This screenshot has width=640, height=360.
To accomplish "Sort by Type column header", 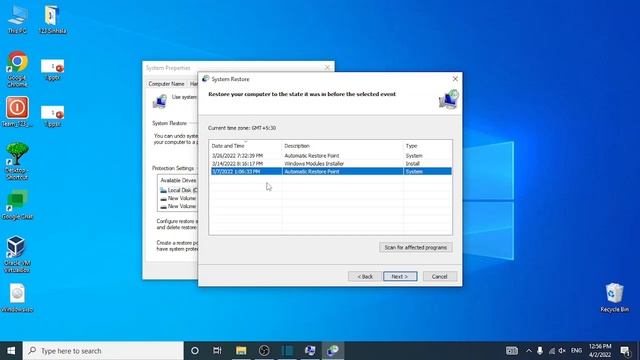I will (427, 146).
